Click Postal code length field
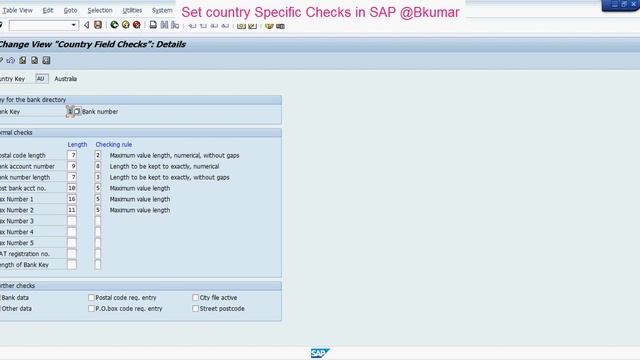 72,156
